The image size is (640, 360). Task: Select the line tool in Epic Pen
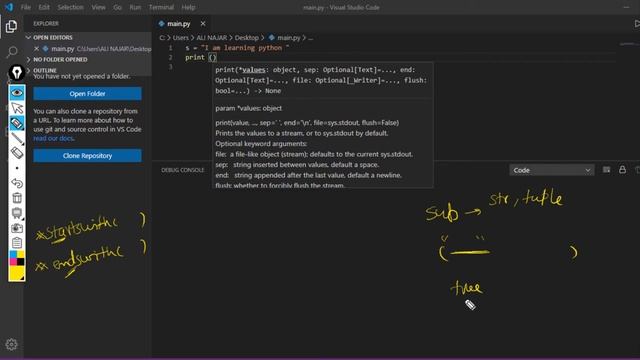17,138
